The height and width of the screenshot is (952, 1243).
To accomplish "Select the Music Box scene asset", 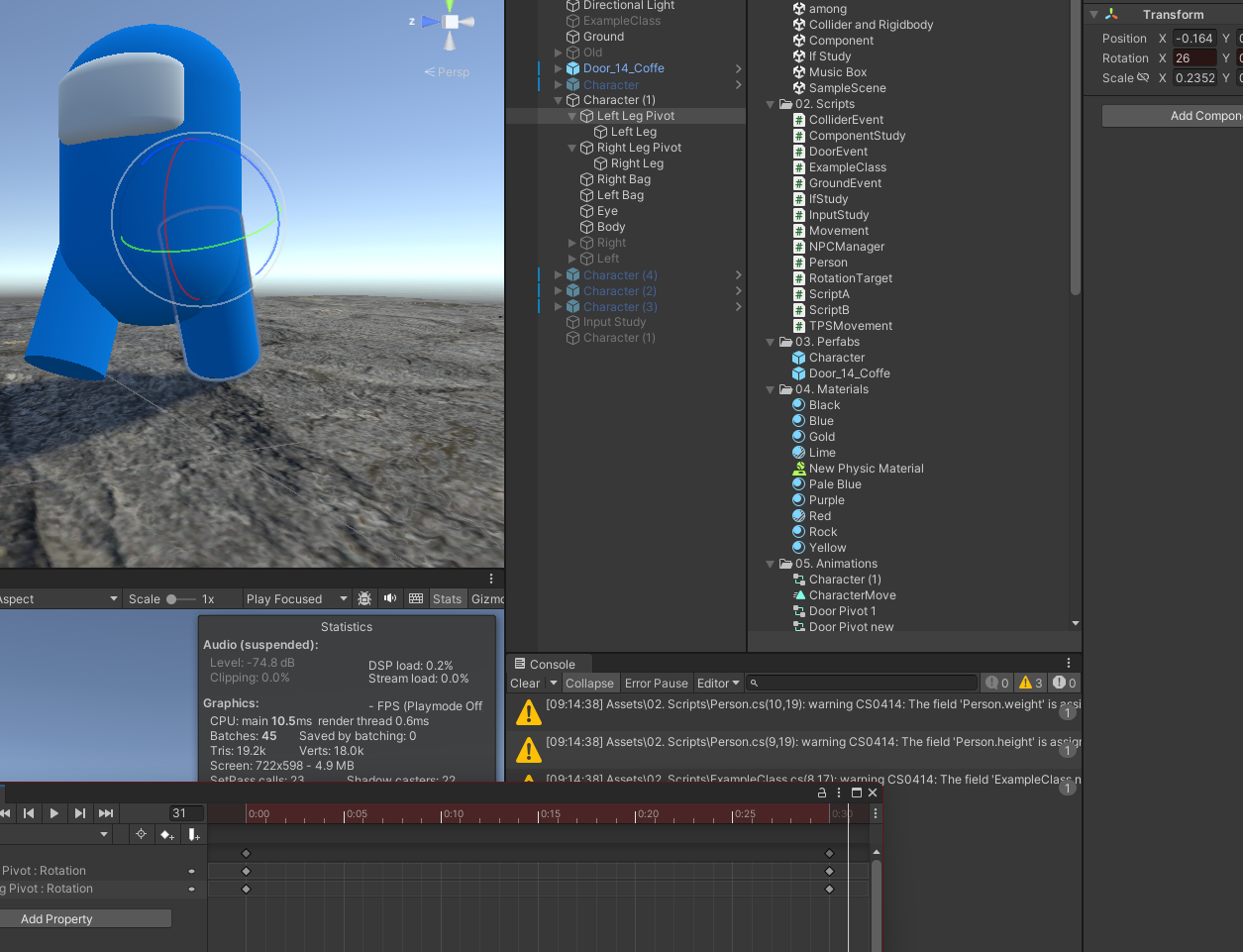I will tap(838, 72).
